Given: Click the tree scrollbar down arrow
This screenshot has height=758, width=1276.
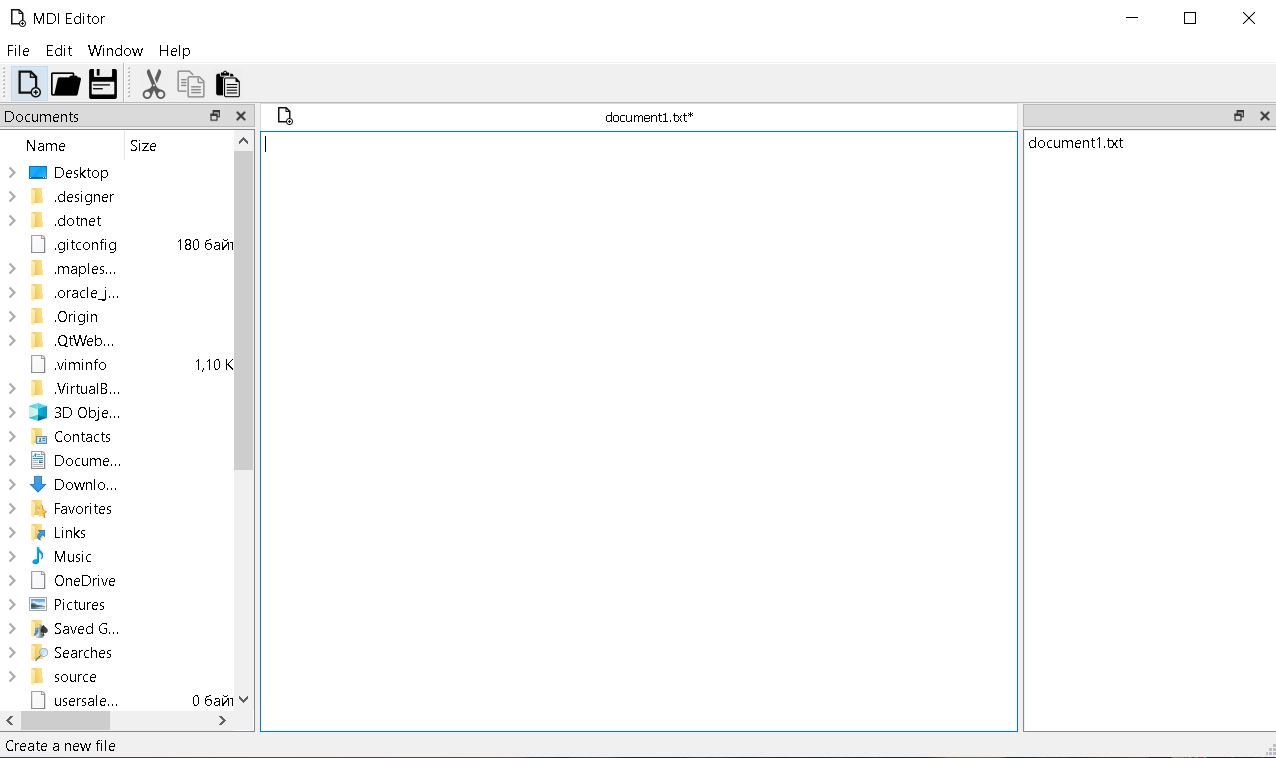Looking at the screenshot, I should (x=243, y=701).
